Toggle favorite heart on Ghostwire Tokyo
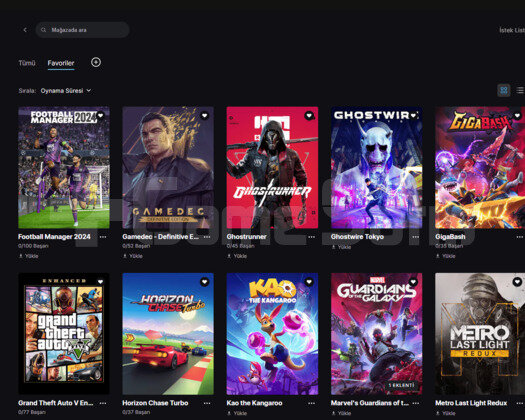Screen dimensions: 525x420 pos(413,116)
